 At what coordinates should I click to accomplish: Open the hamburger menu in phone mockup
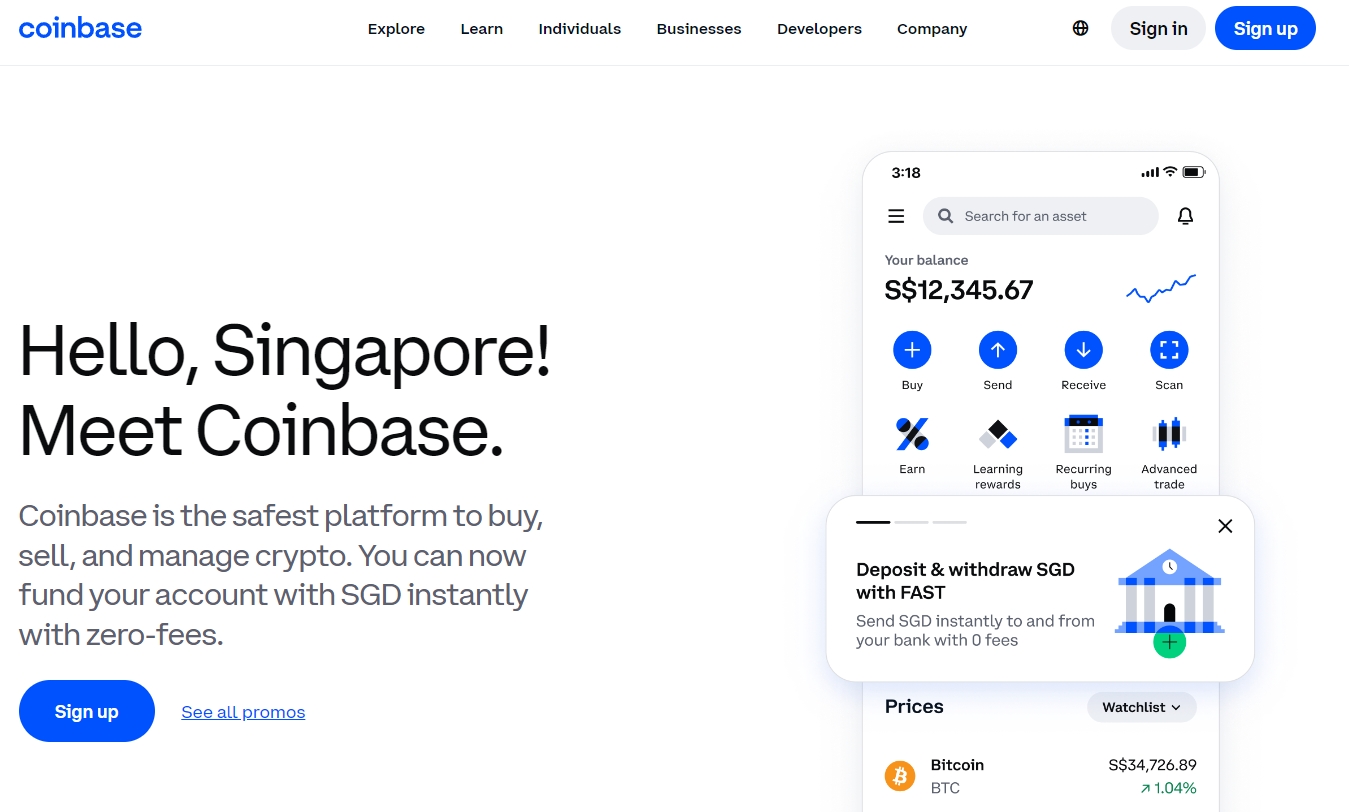(896, 216)
